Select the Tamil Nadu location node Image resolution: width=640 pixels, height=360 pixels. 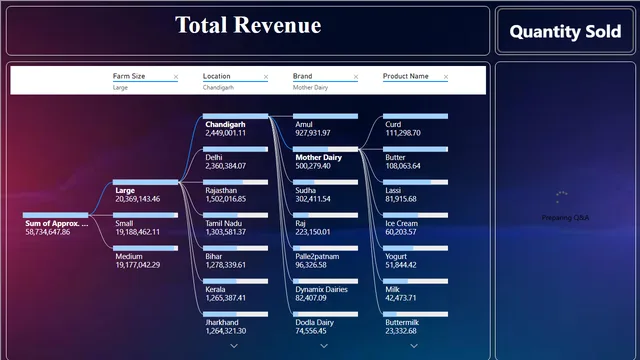[x=236, y=224]
